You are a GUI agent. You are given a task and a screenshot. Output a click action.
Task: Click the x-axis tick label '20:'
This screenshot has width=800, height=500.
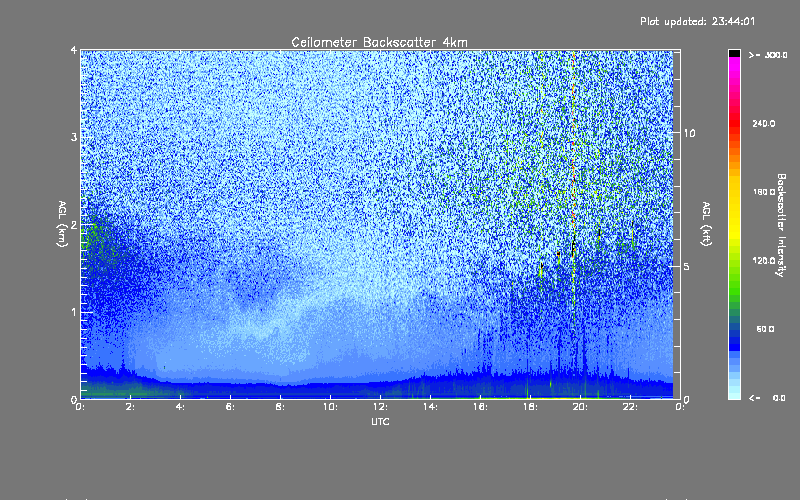point(580,407)
